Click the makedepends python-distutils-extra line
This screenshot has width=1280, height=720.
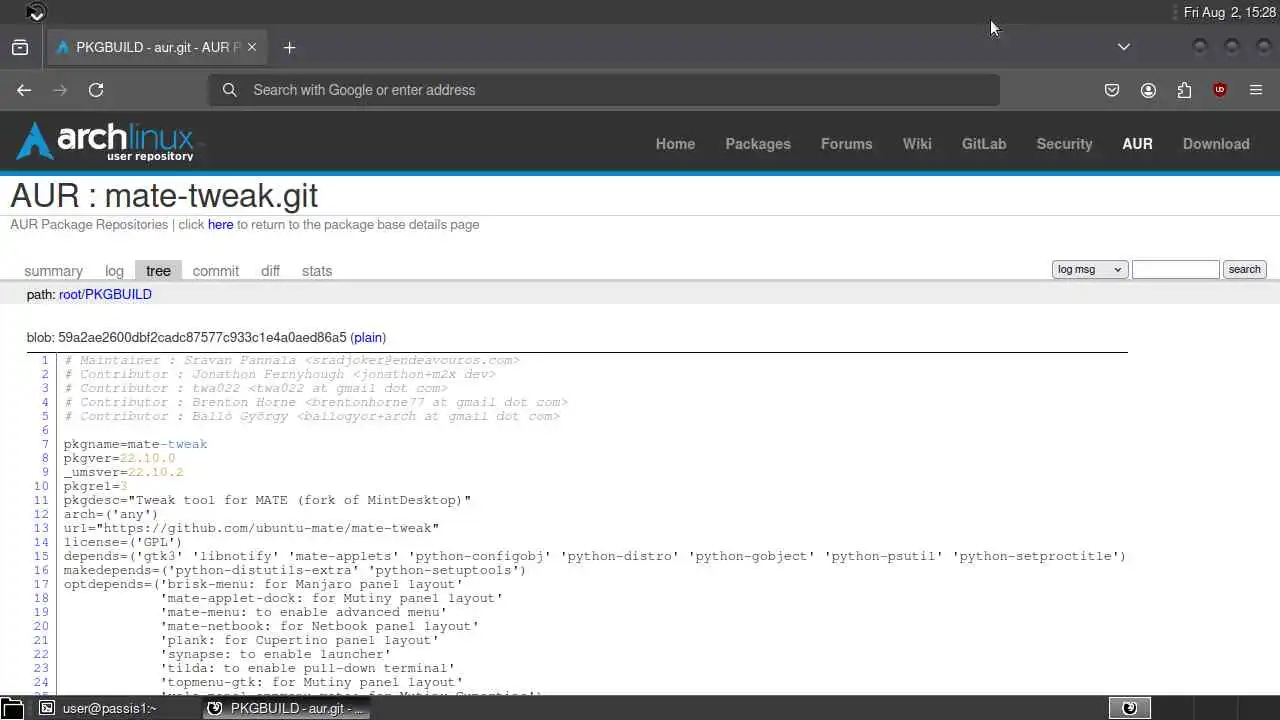[295, 570]
